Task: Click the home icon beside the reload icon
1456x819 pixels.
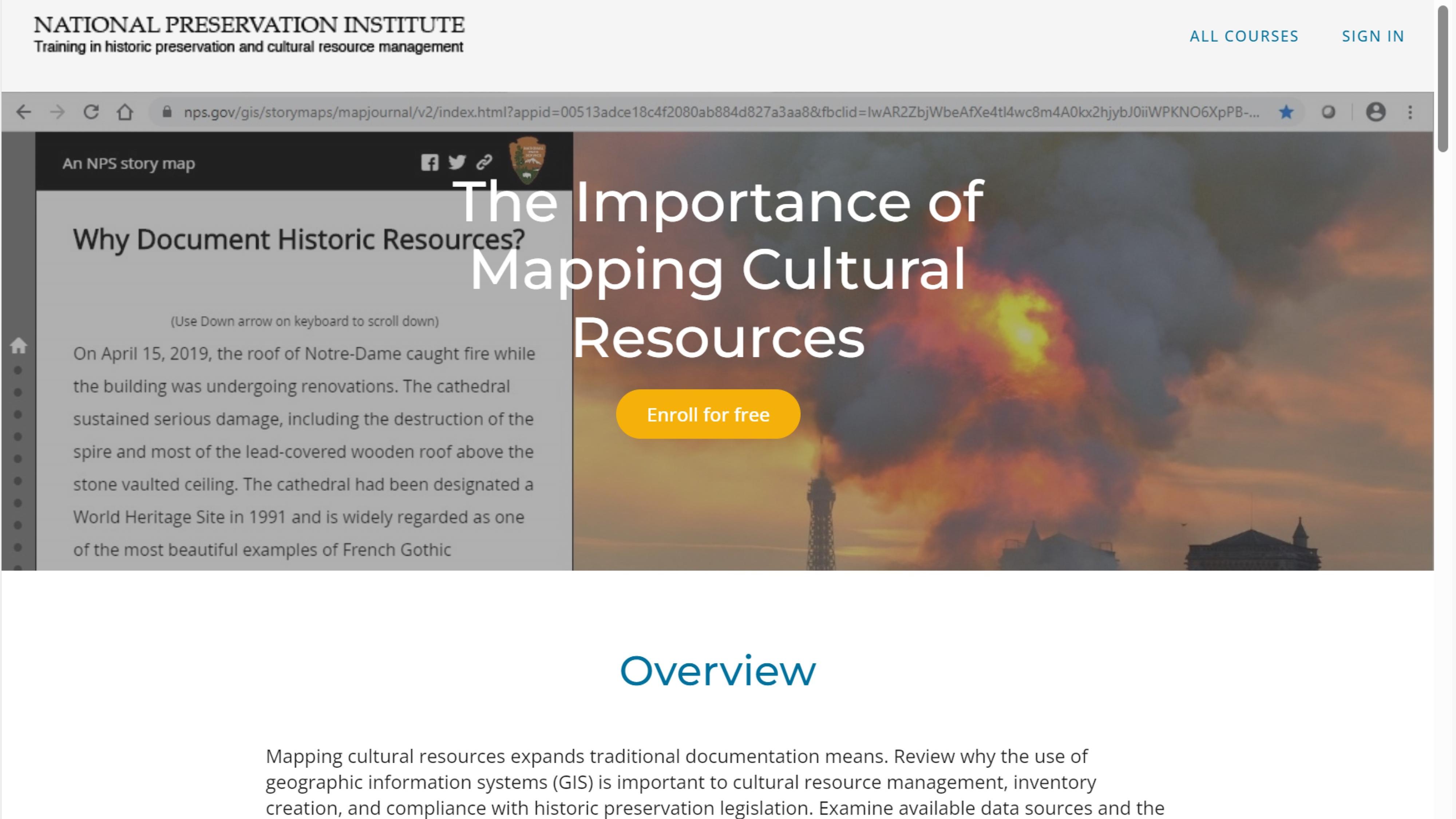Action: pos(125,112)
